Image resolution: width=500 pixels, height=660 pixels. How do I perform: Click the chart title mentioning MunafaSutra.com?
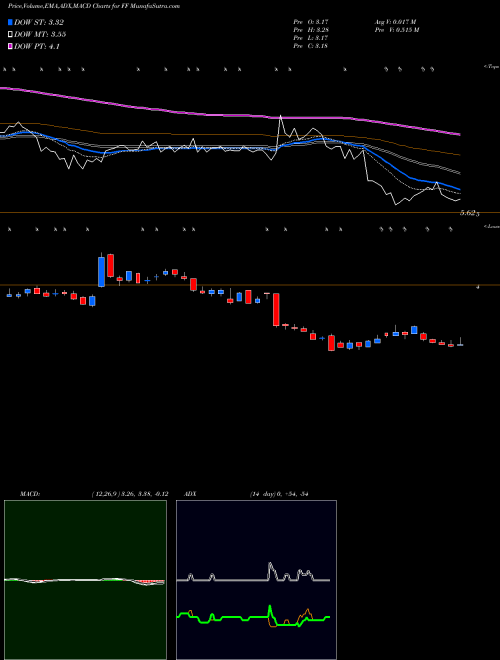[x=94, y=6]
